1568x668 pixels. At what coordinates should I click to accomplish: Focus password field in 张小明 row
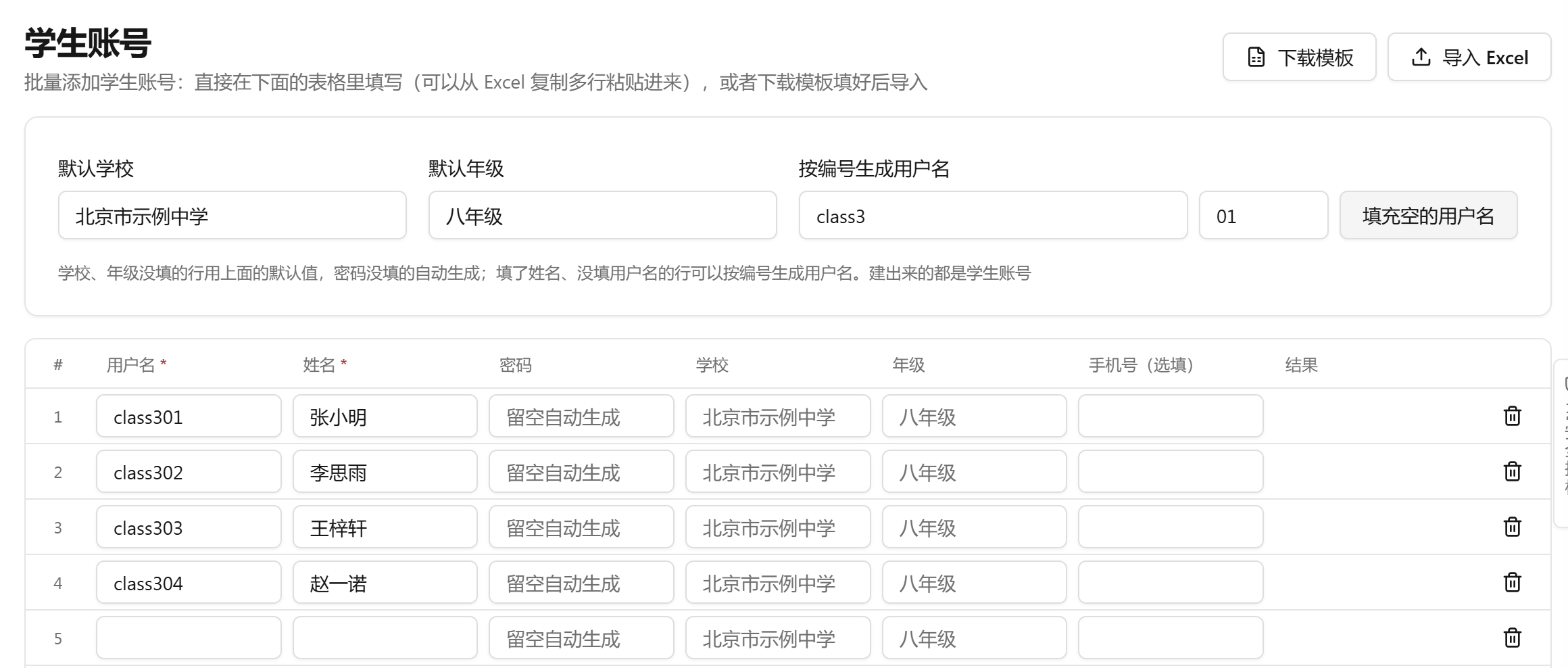point(581,416)
